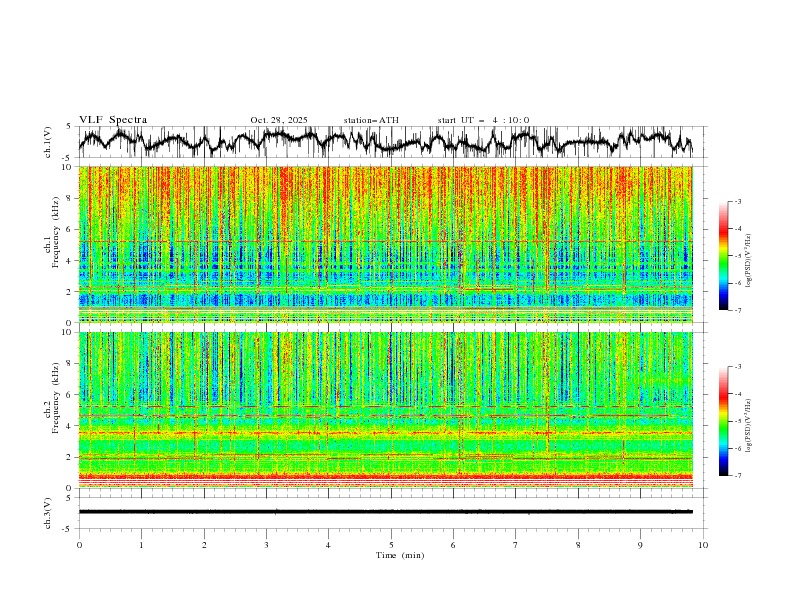Click the ch.2 spectrogram panel
The width and height of the screenshot is (792, 612).
pyautogui.click(x=385, y=410)
